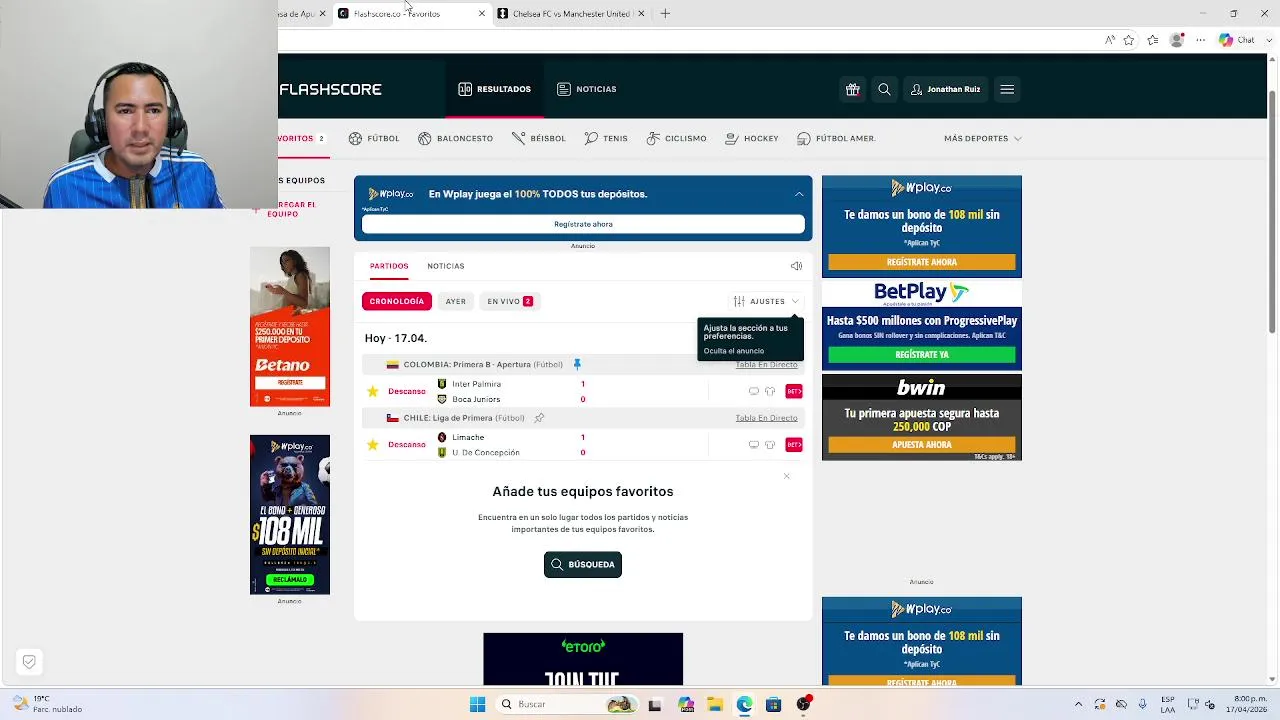The image size is (1280, 720).
Task: Open Windows Start menu
Action: coord(477,704)
